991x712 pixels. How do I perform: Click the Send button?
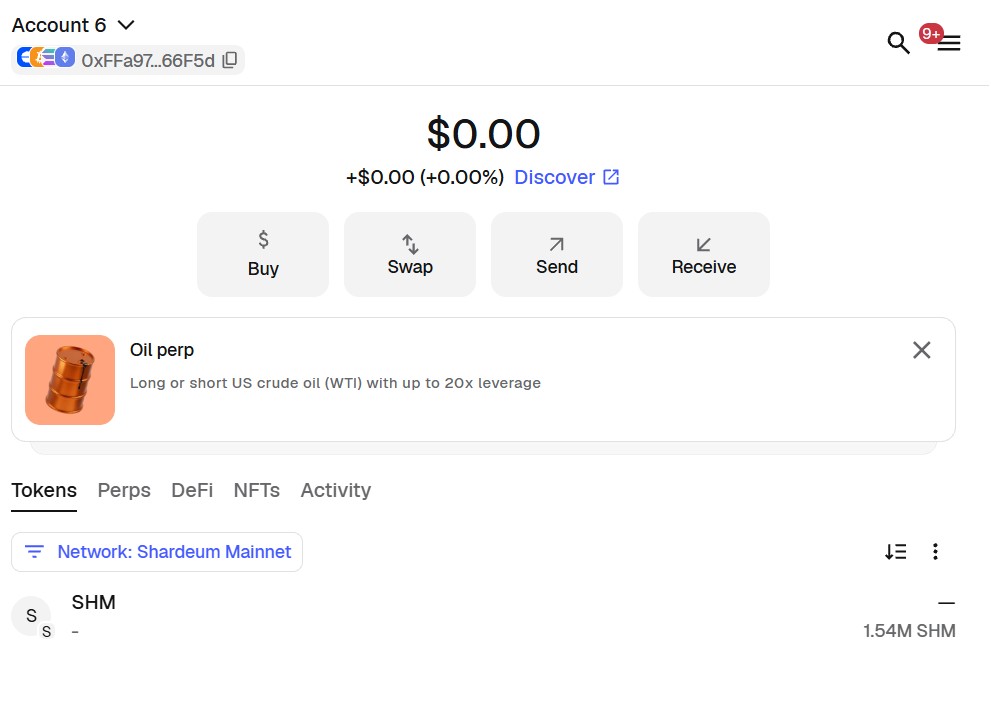tap(557, 255)
